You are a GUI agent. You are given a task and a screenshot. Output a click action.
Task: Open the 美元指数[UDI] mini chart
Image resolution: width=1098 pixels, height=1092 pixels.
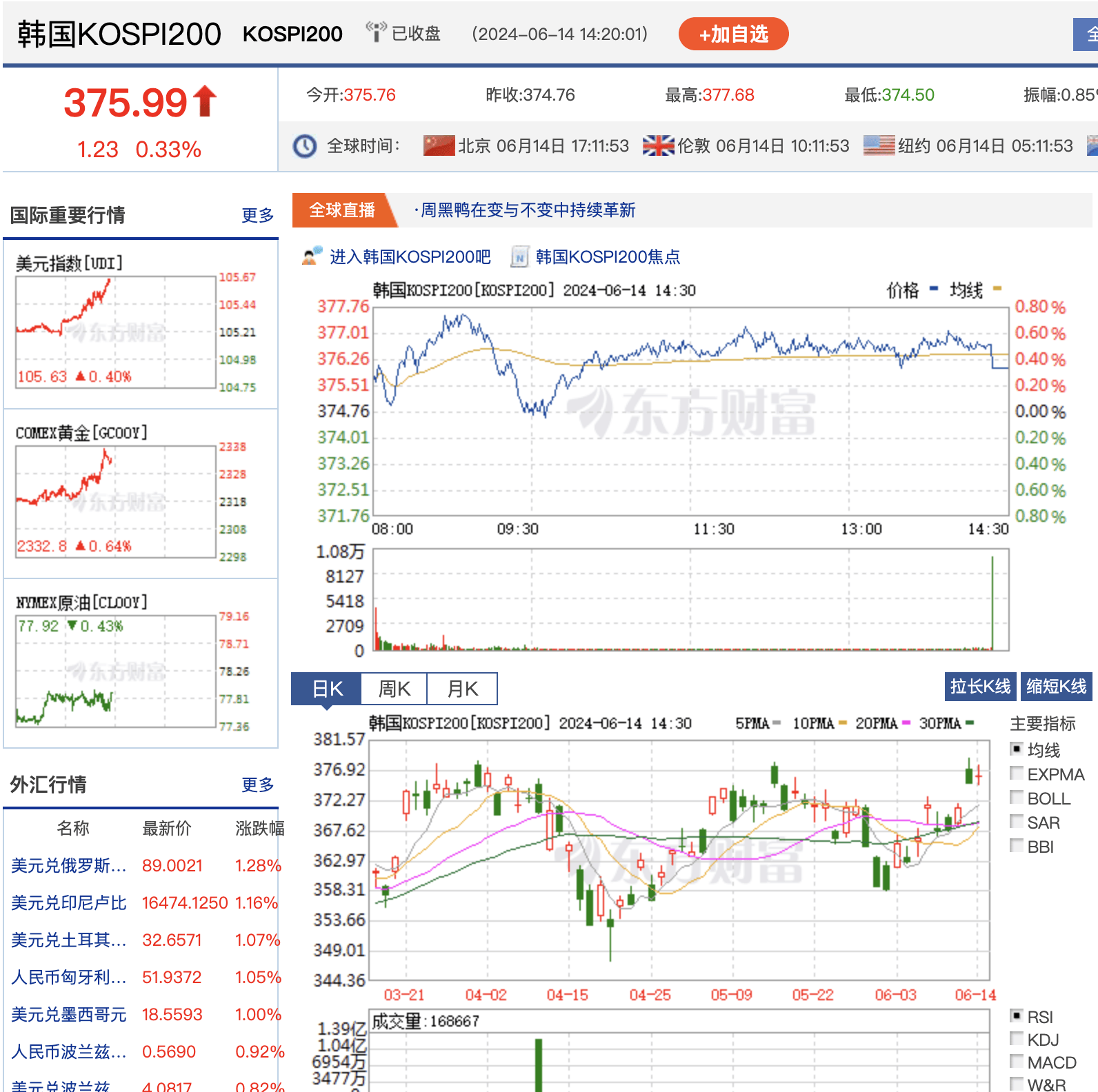141,324
